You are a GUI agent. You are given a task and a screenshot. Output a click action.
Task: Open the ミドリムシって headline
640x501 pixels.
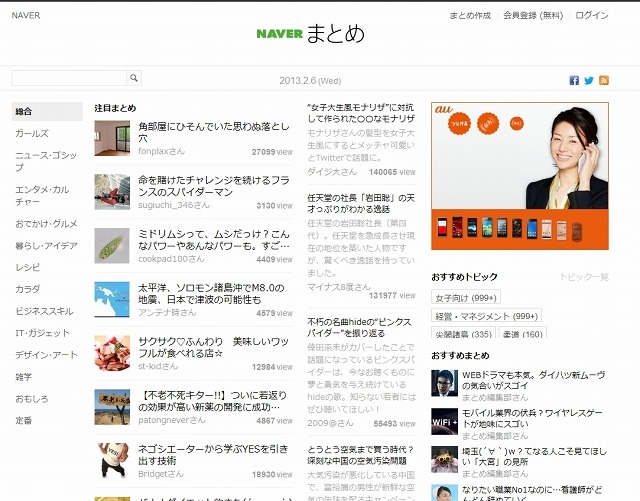coord(214,240)
